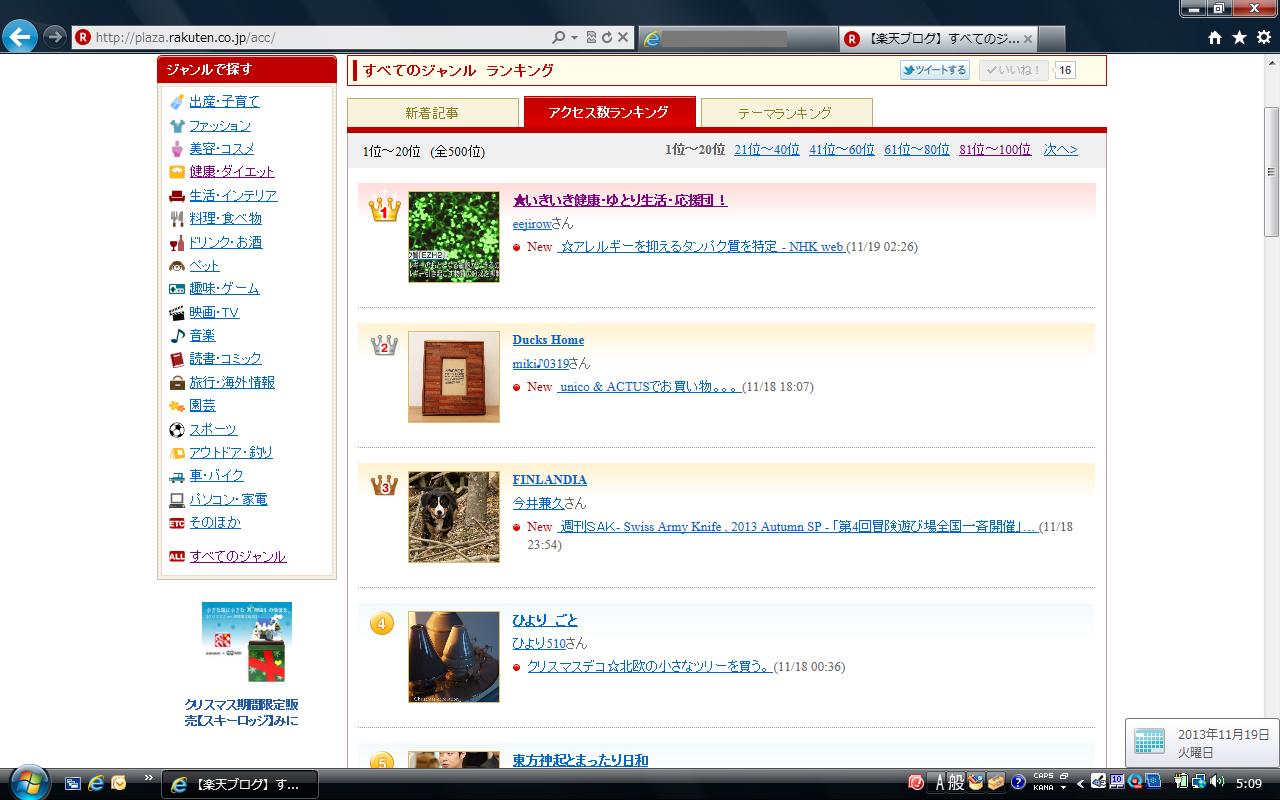Click the volume speaker tray icon

coord(1217,782)
